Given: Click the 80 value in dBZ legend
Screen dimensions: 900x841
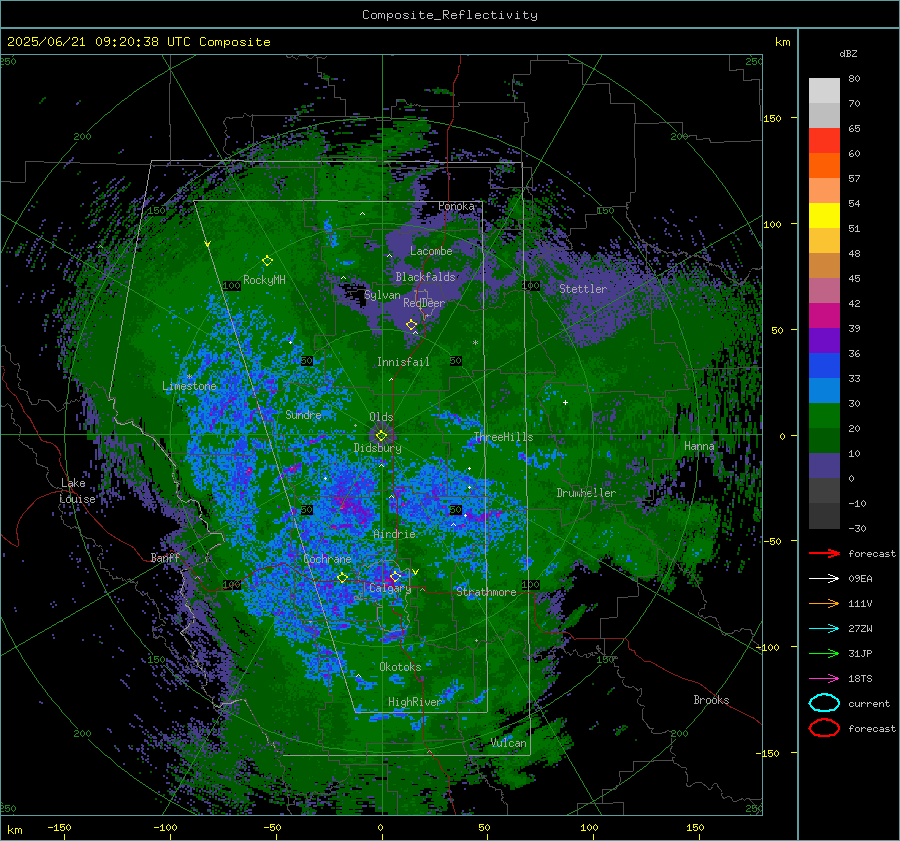Looking at the screenshot, I should tap(854, 79).
